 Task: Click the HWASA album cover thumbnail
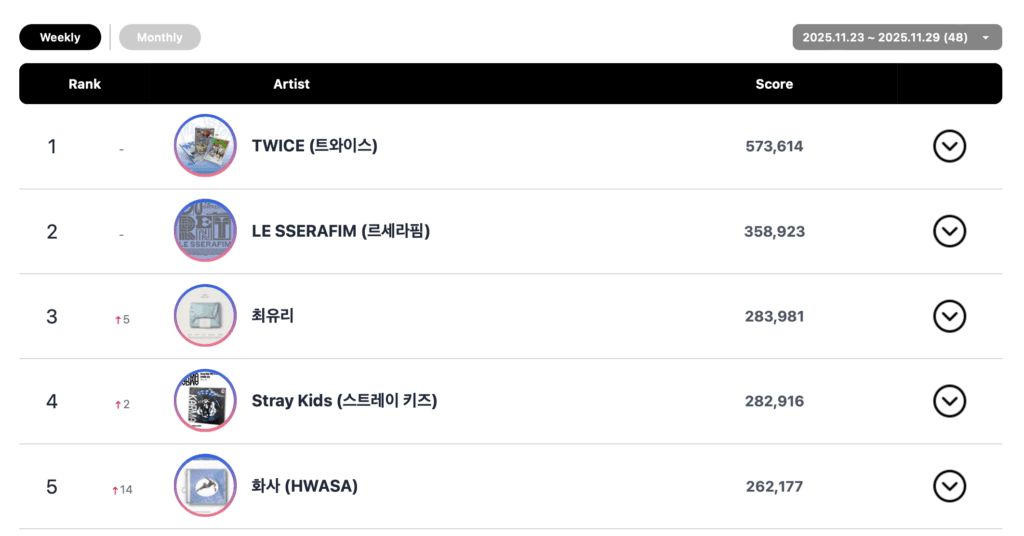[205, 486]
